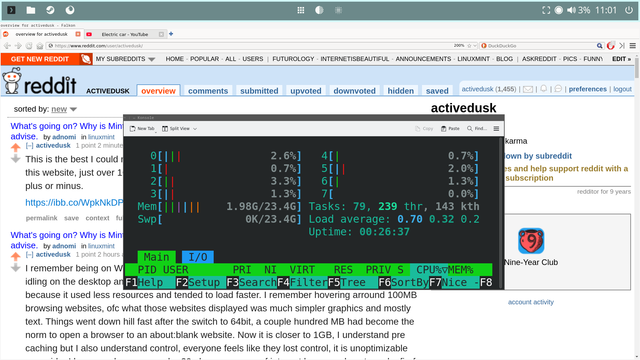Open the ibb.co image link
The image size is (640, 360).
click(74, 202)
